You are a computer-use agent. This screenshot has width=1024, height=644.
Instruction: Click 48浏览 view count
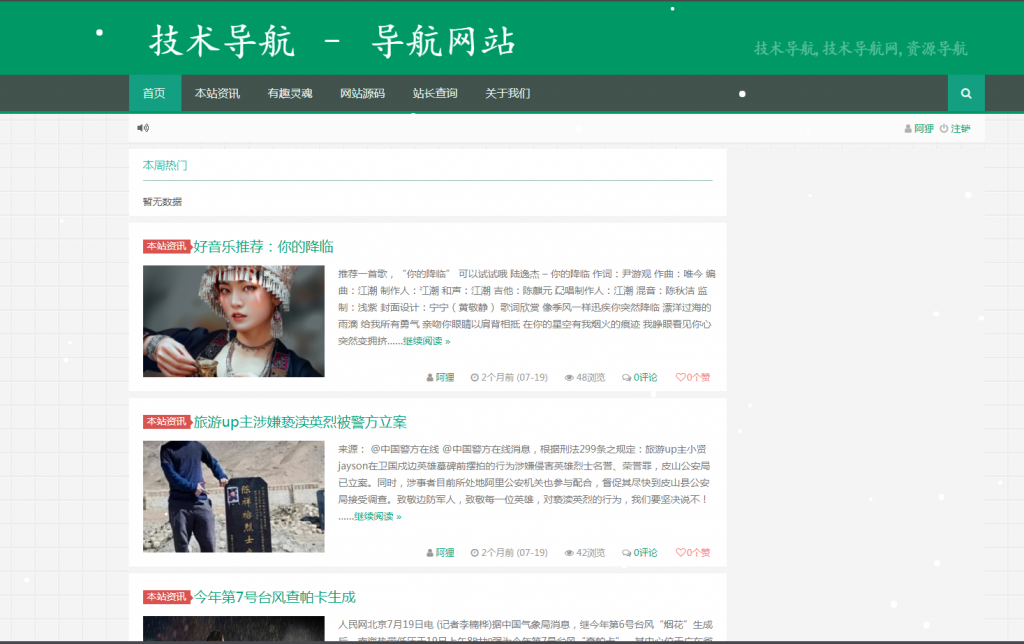tap(590, 378)
